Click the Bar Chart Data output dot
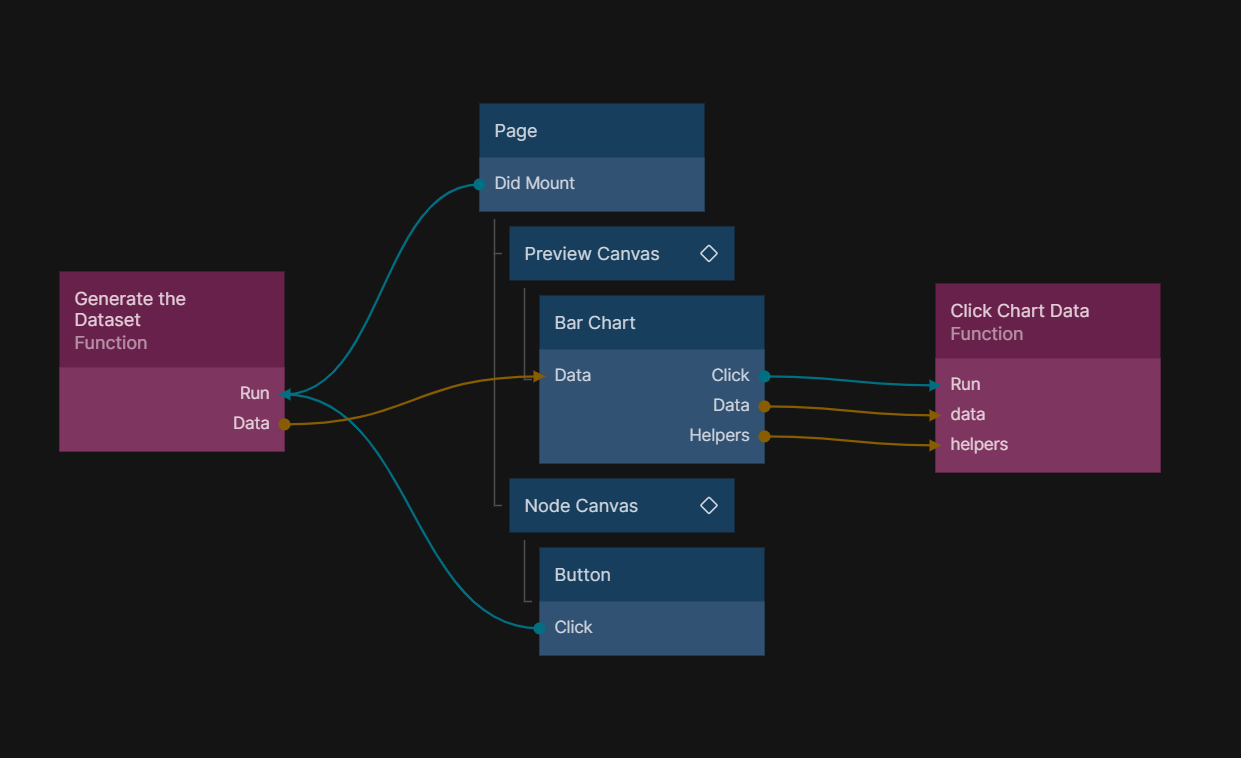Image resolution: width=1241 pixels, height=758 pixels. pos(764,406)
